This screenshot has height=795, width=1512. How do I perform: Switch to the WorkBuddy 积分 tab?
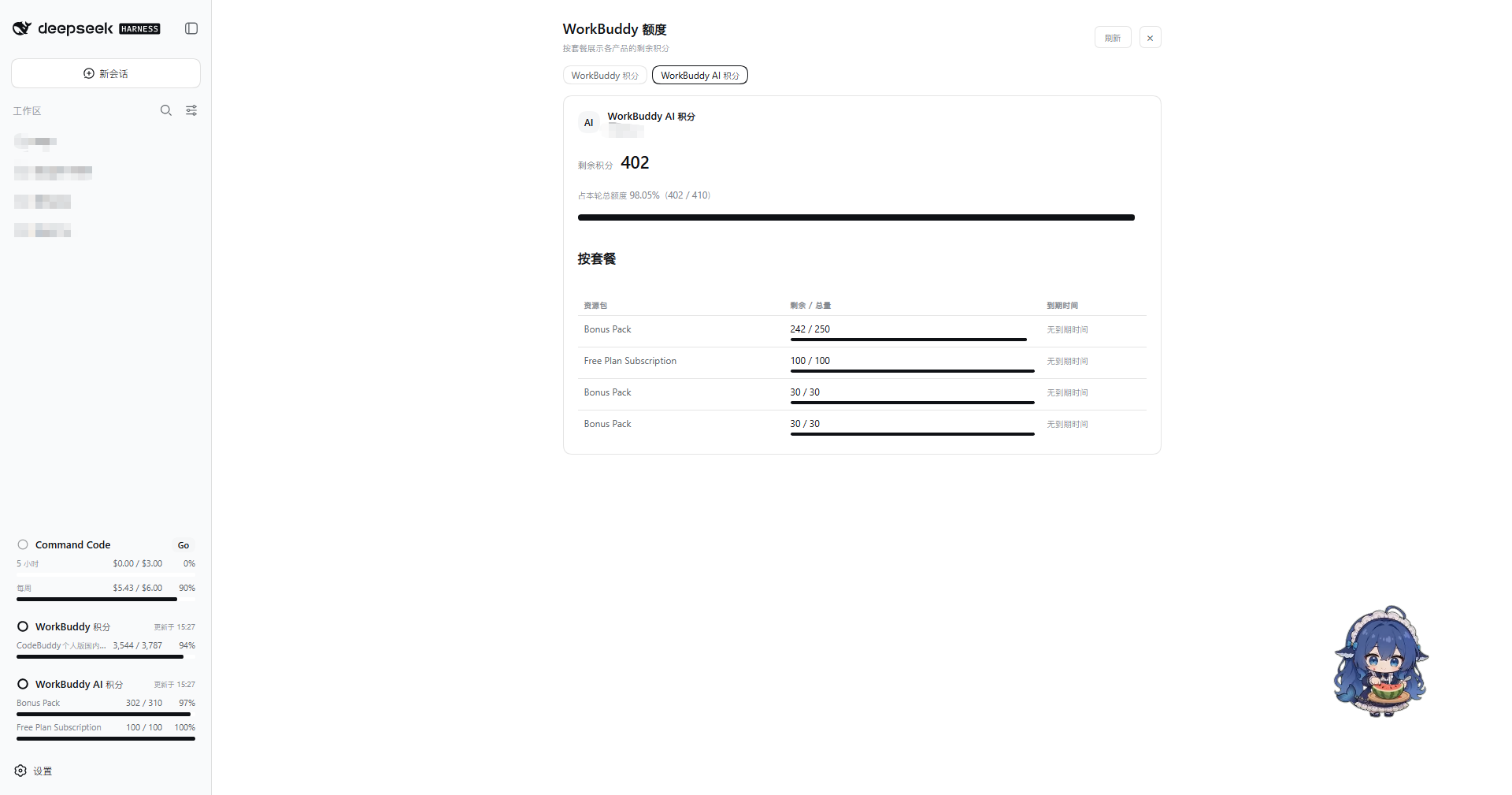[605, 76]
